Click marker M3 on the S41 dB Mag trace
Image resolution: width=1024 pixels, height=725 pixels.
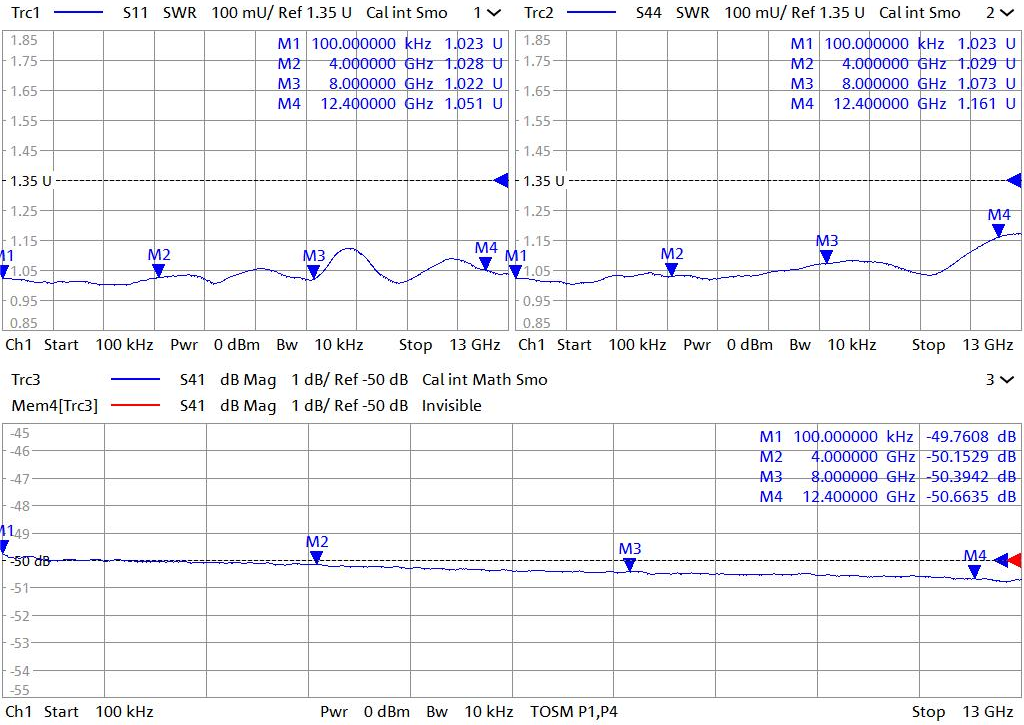pyautogui.click(x=629, y=564)
